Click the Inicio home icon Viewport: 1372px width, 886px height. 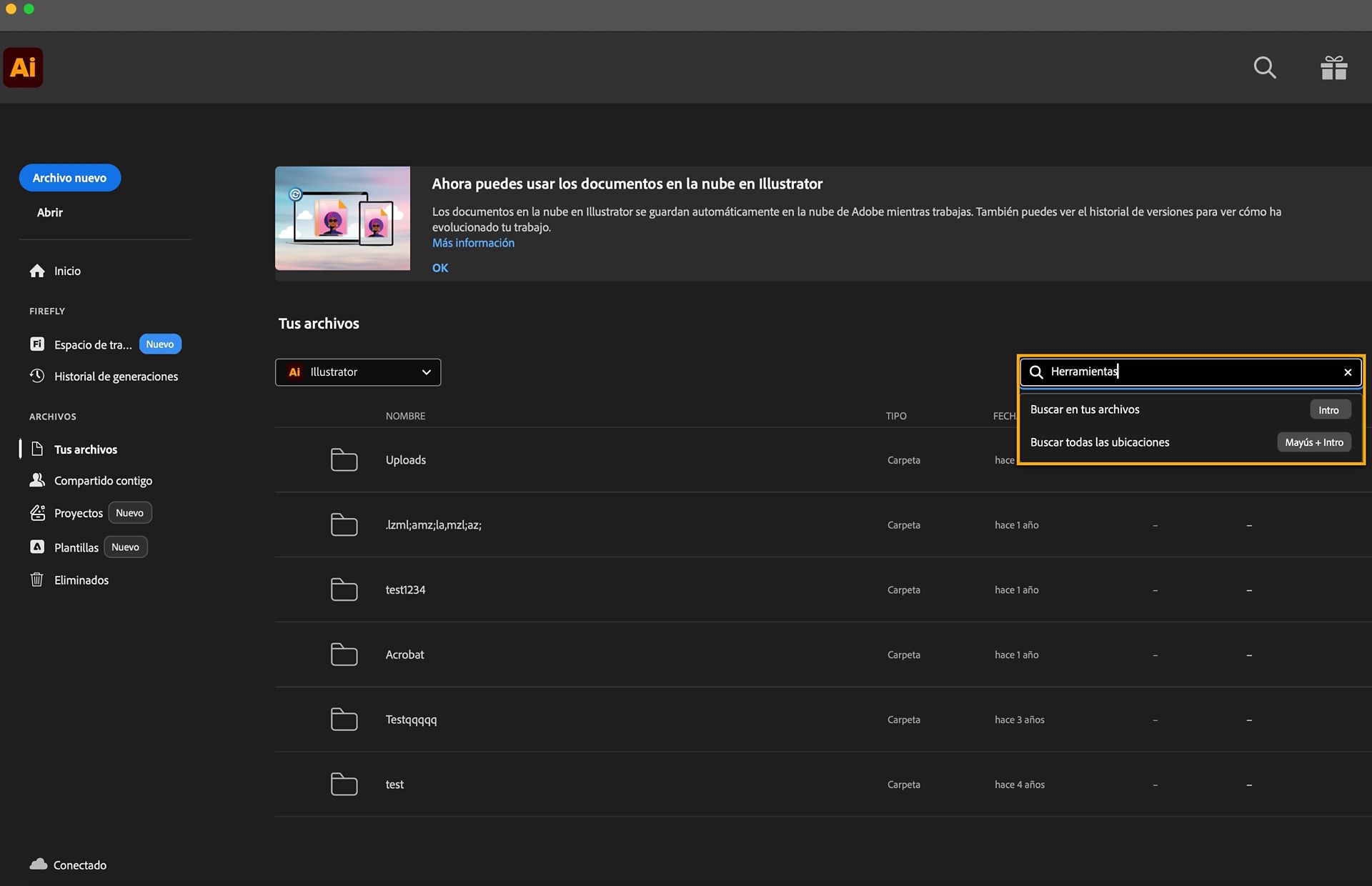[x=37, y=271]
